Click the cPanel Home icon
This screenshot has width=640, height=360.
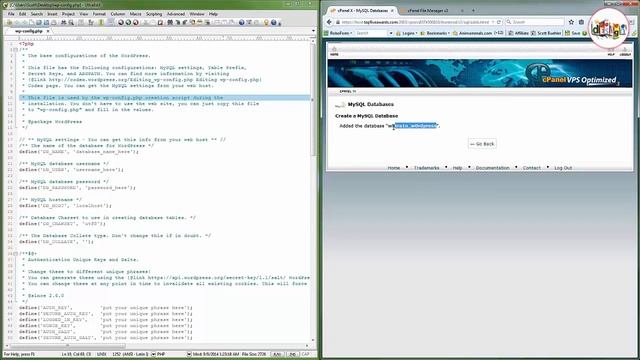(x=334, y=51)
